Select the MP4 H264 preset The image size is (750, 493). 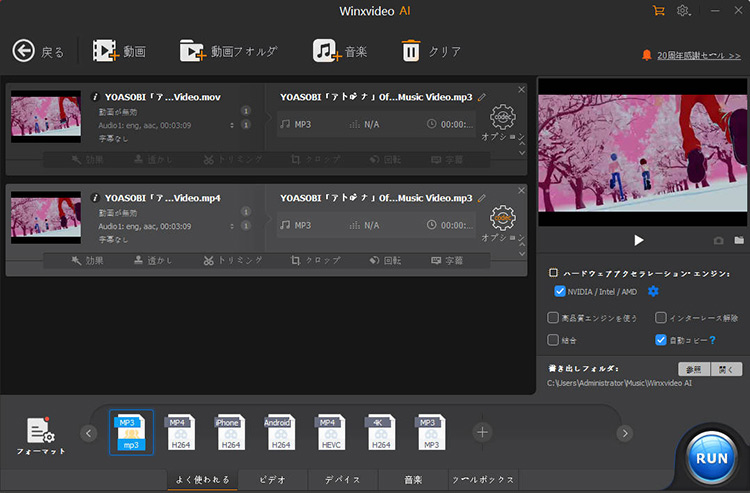[180, 432]
